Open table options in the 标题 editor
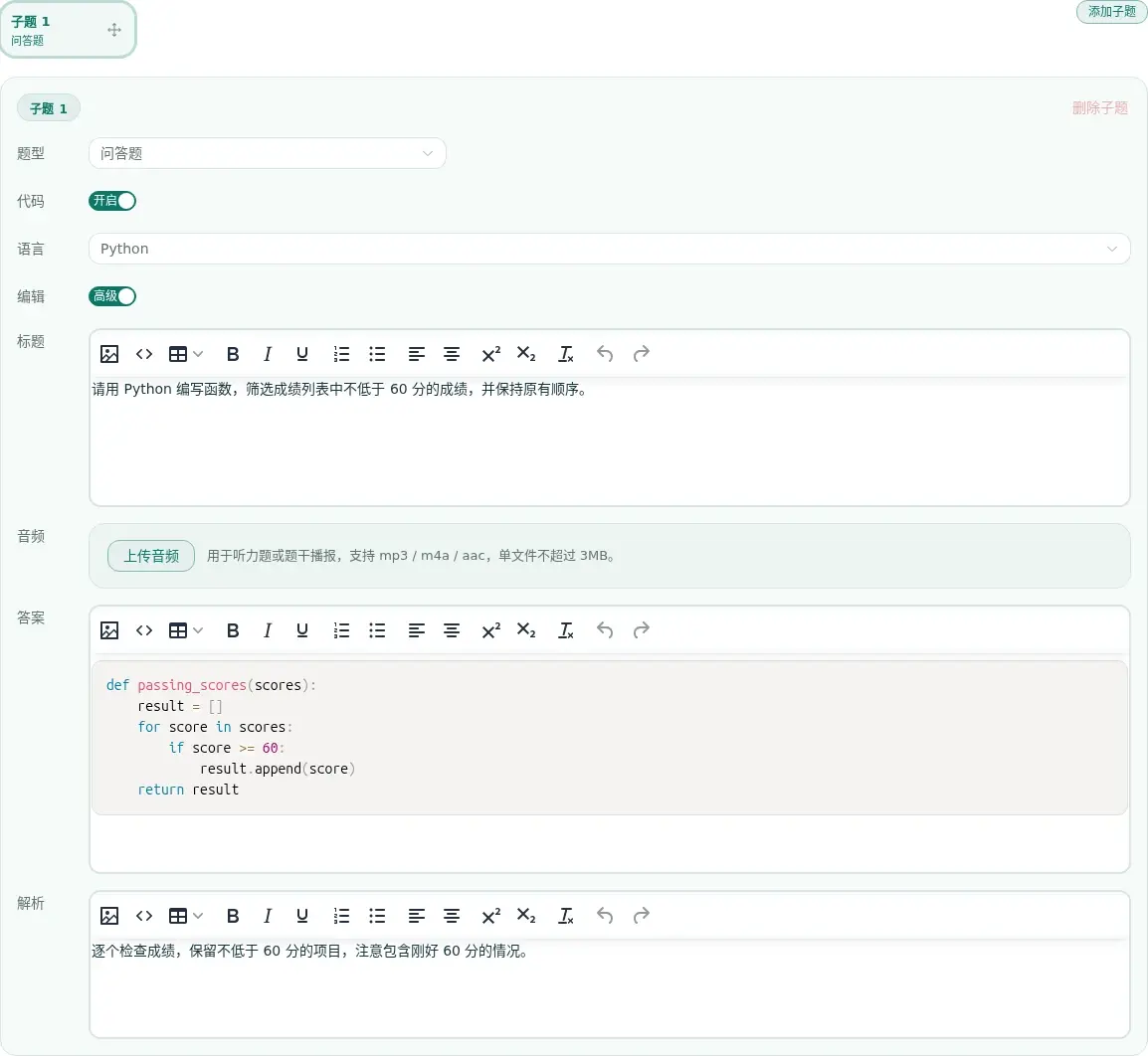Viewport: 1148px width, 1056px height. (x=186, y=354)
